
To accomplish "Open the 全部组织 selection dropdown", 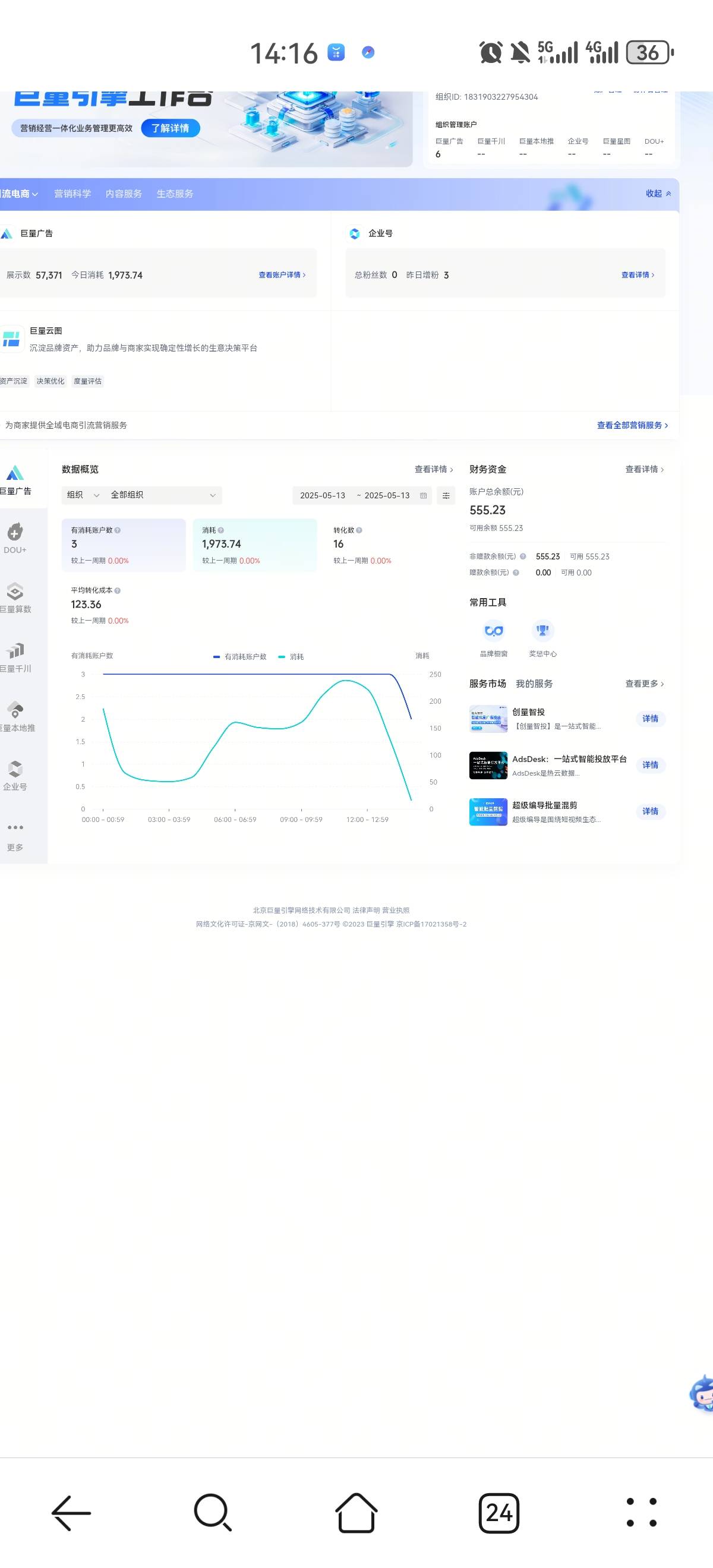I will coord(163,495).
